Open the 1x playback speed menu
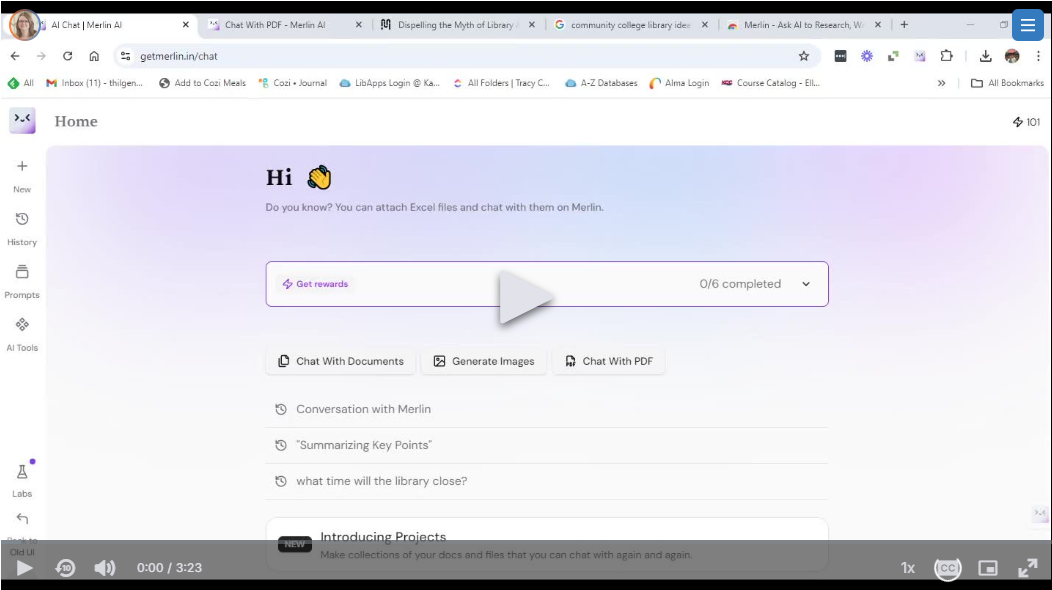 tap(908, 568)
